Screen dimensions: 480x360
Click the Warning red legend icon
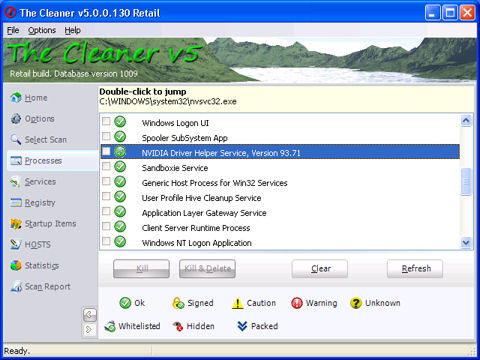pyautogui.click(x=297, y=303)
